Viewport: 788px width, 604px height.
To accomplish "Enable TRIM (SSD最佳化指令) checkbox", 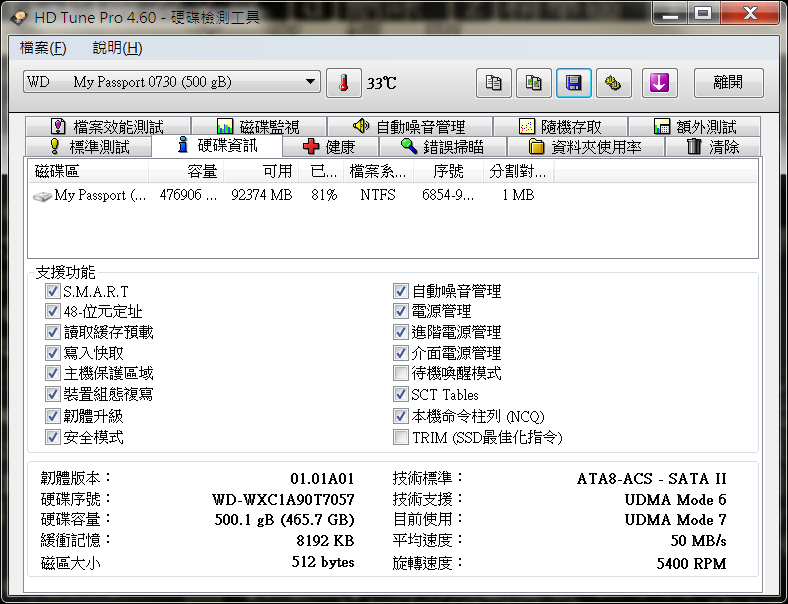I will pyautogui.click(x=401, y=437).
